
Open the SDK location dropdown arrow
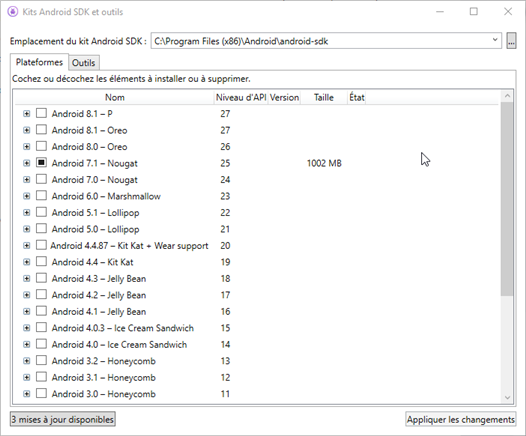click(495, 40)
